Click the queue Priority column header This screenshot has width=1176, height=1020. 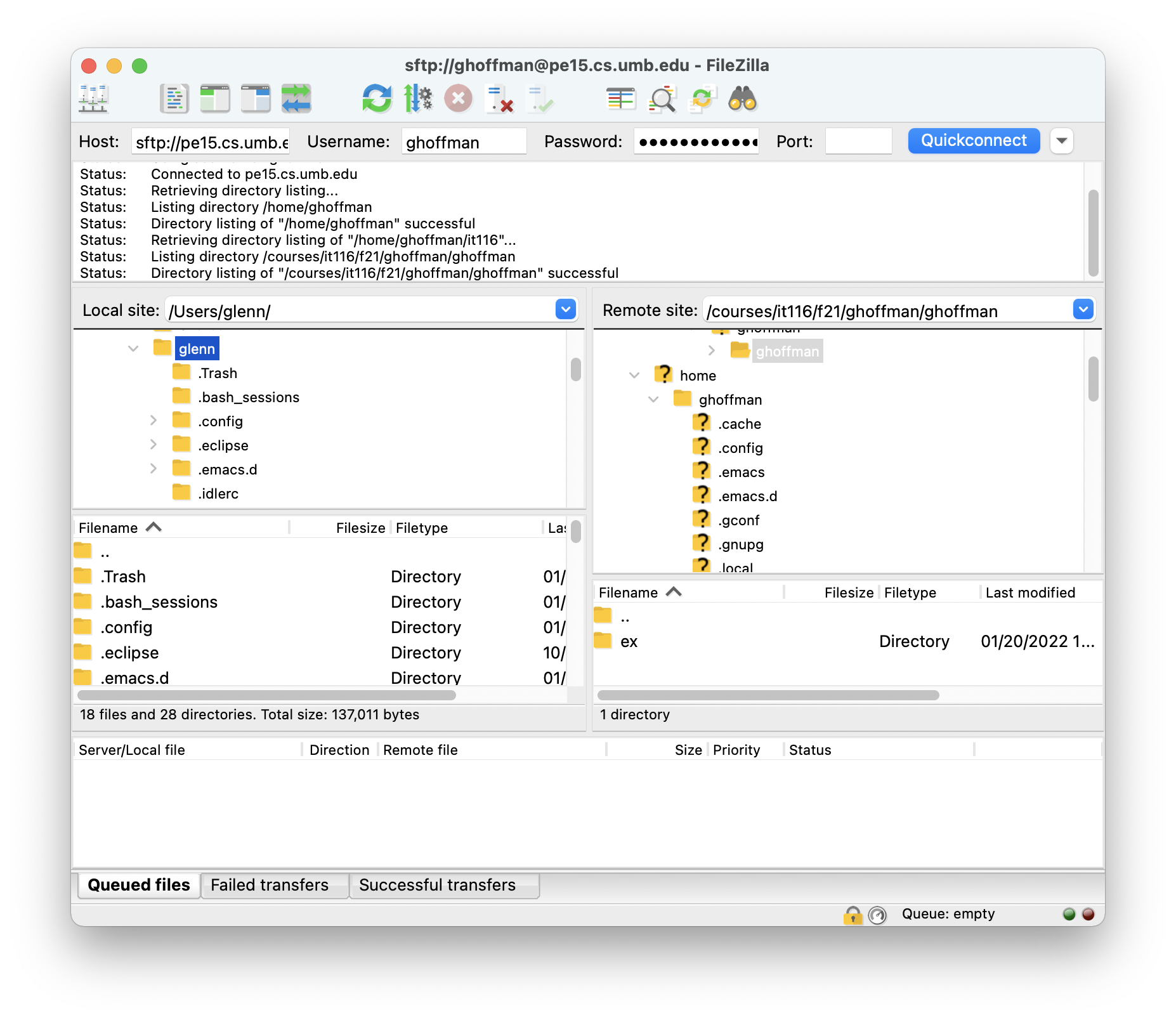click(x=745, y=750)
